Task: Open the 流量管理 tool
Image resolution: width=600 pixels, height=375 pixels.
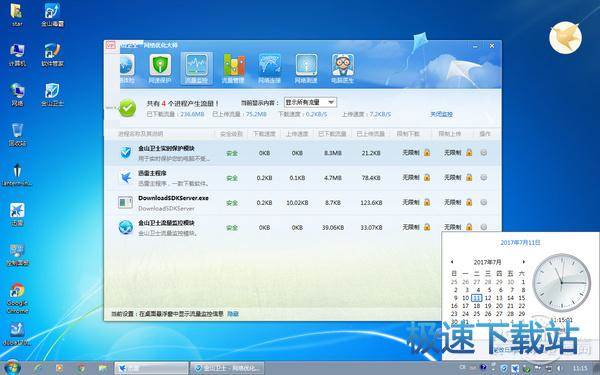Action: (x=233, y=69)
